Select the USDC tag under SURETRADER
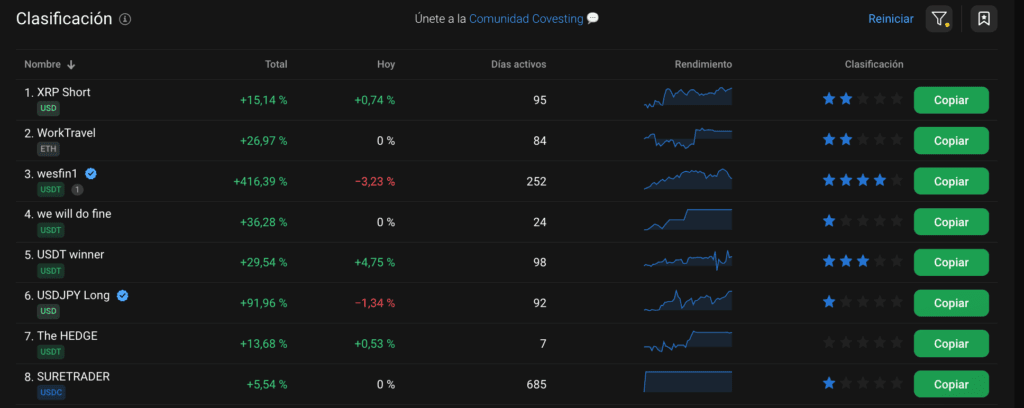Screen dimensions: 1024x408 pos(51,393)
